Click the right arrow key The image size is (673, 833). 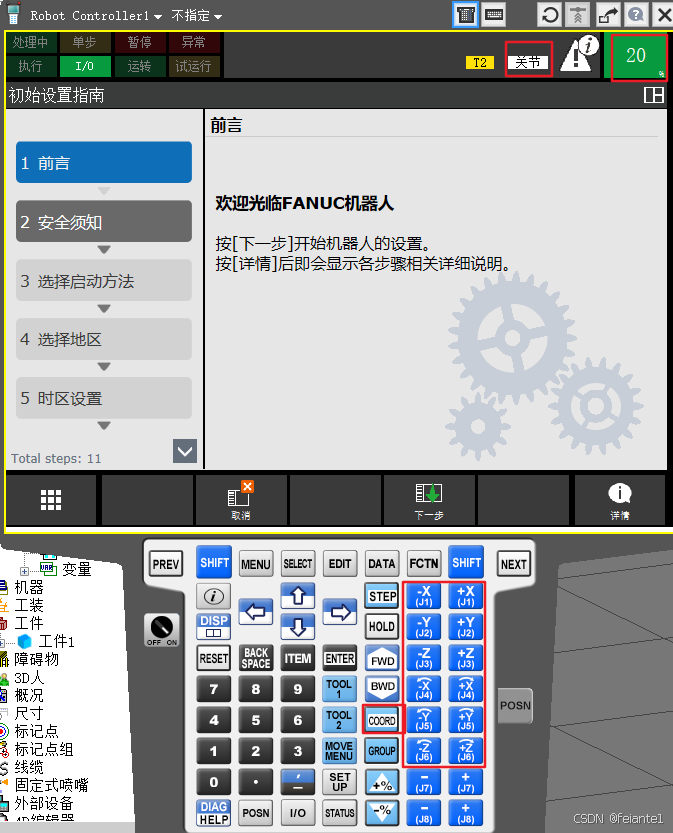[x=340, y=612]
